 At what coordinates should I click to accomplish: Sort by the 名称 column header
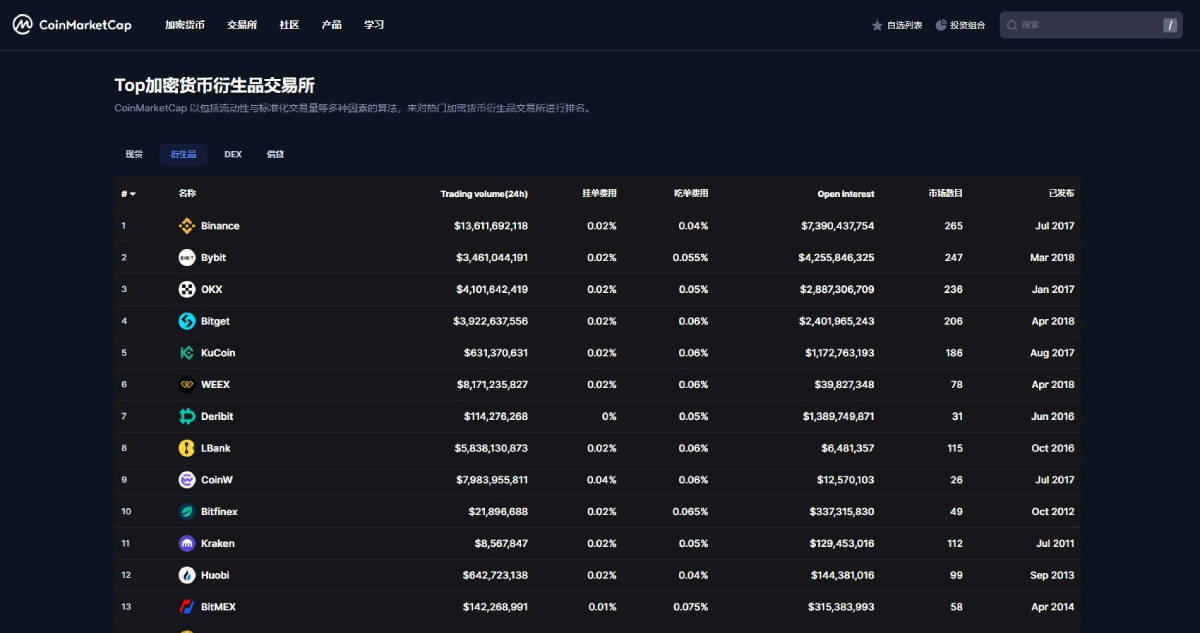click(187, 194)
